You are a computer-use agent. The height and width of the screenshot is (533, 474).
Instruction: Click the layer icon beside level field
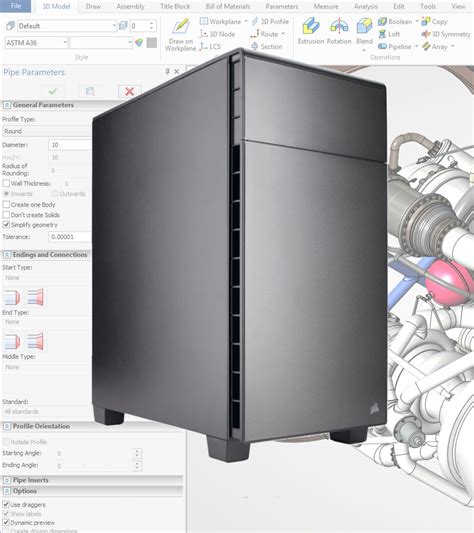(123, 26)
